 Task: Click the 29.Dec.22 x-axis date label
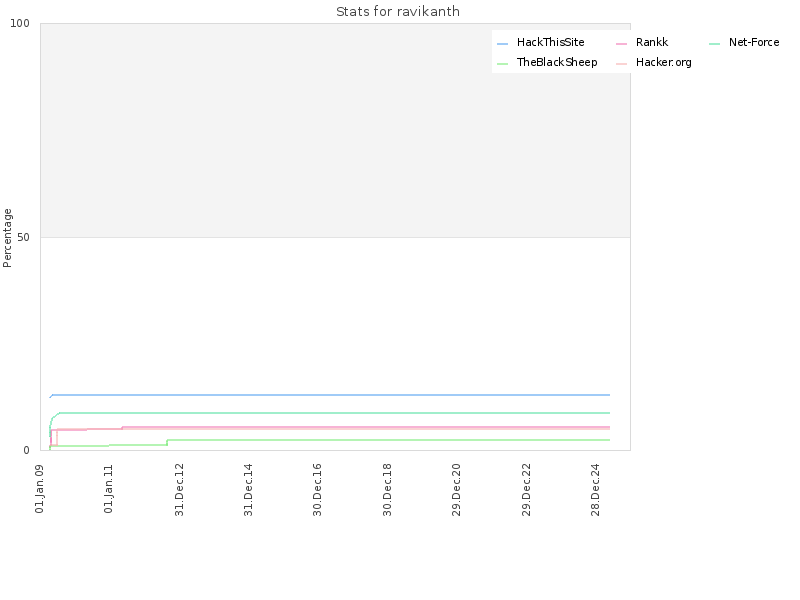[526, 490]
